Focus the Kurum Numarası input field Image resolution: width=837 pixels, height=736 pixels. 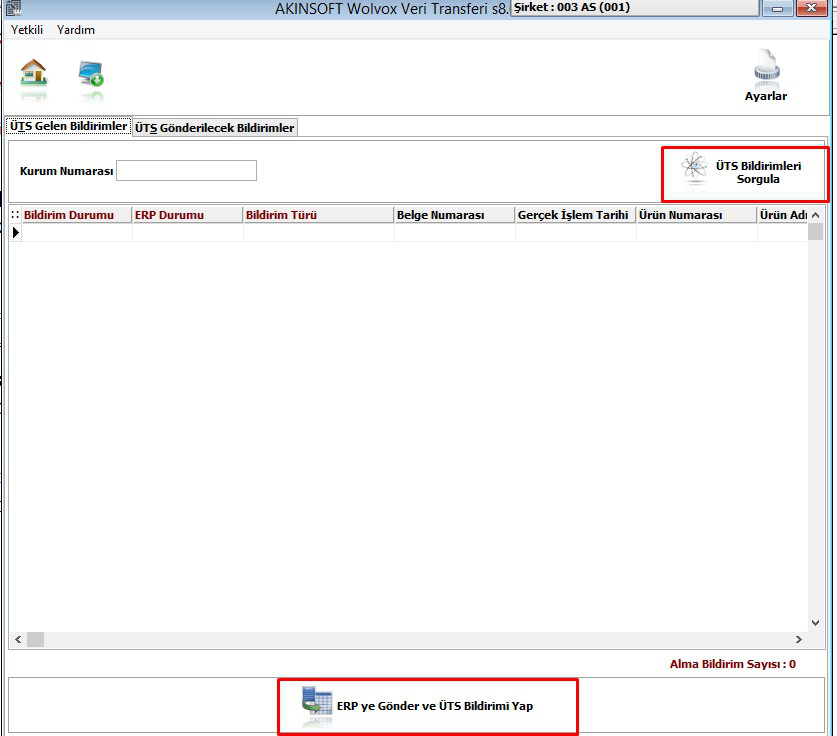coord(186,171)
